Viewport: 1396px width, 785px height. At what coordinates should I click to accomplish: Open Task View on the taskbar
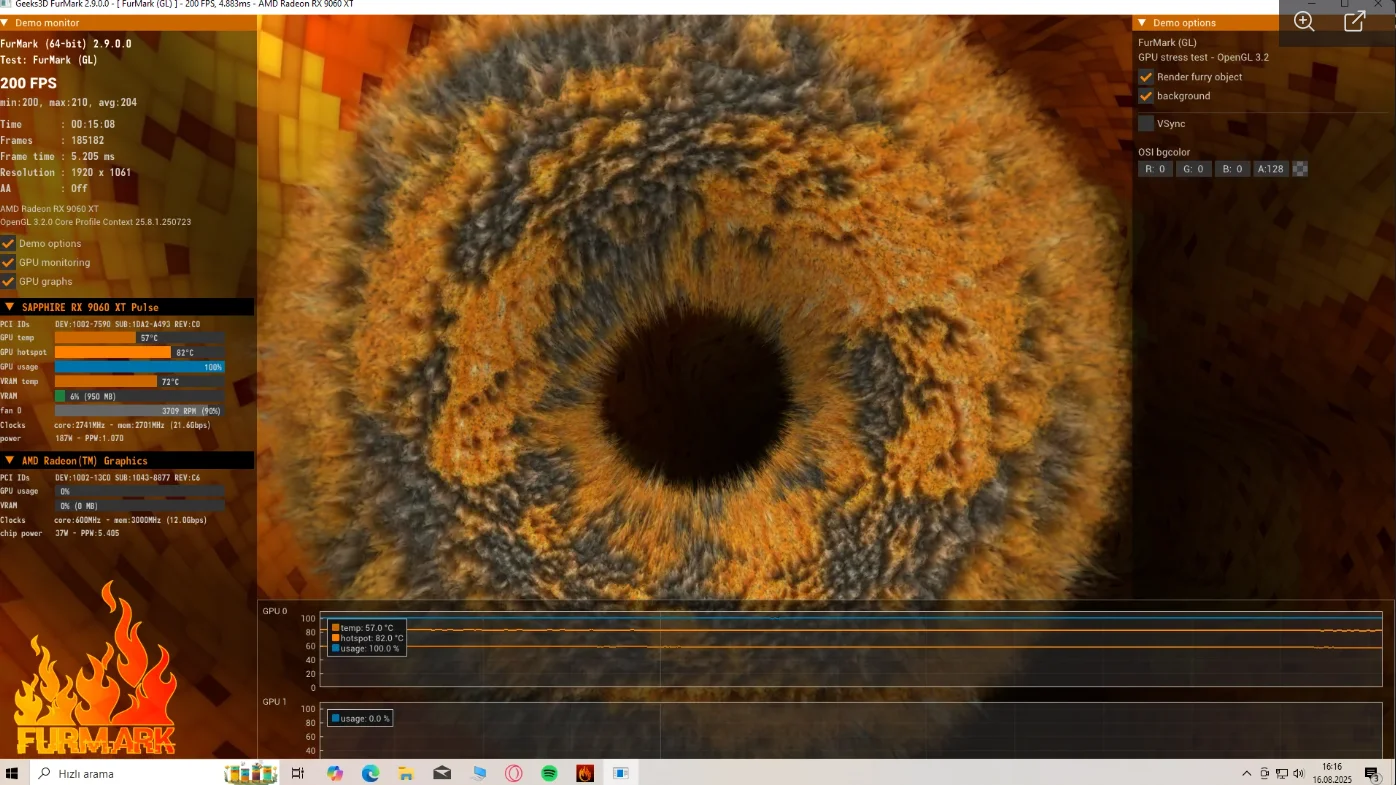pos(297,773)
